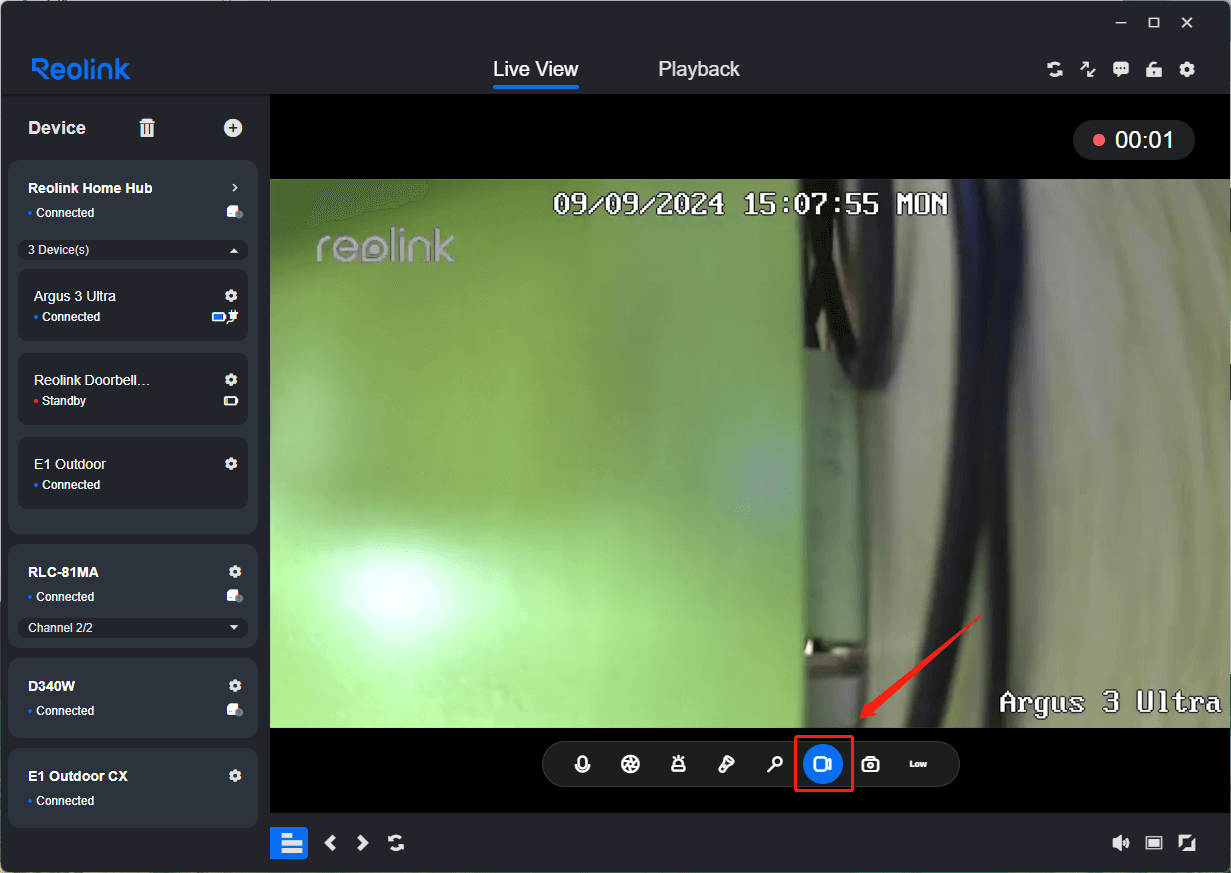Collapse the 3 Device(s) list

[x=133, y=250]
